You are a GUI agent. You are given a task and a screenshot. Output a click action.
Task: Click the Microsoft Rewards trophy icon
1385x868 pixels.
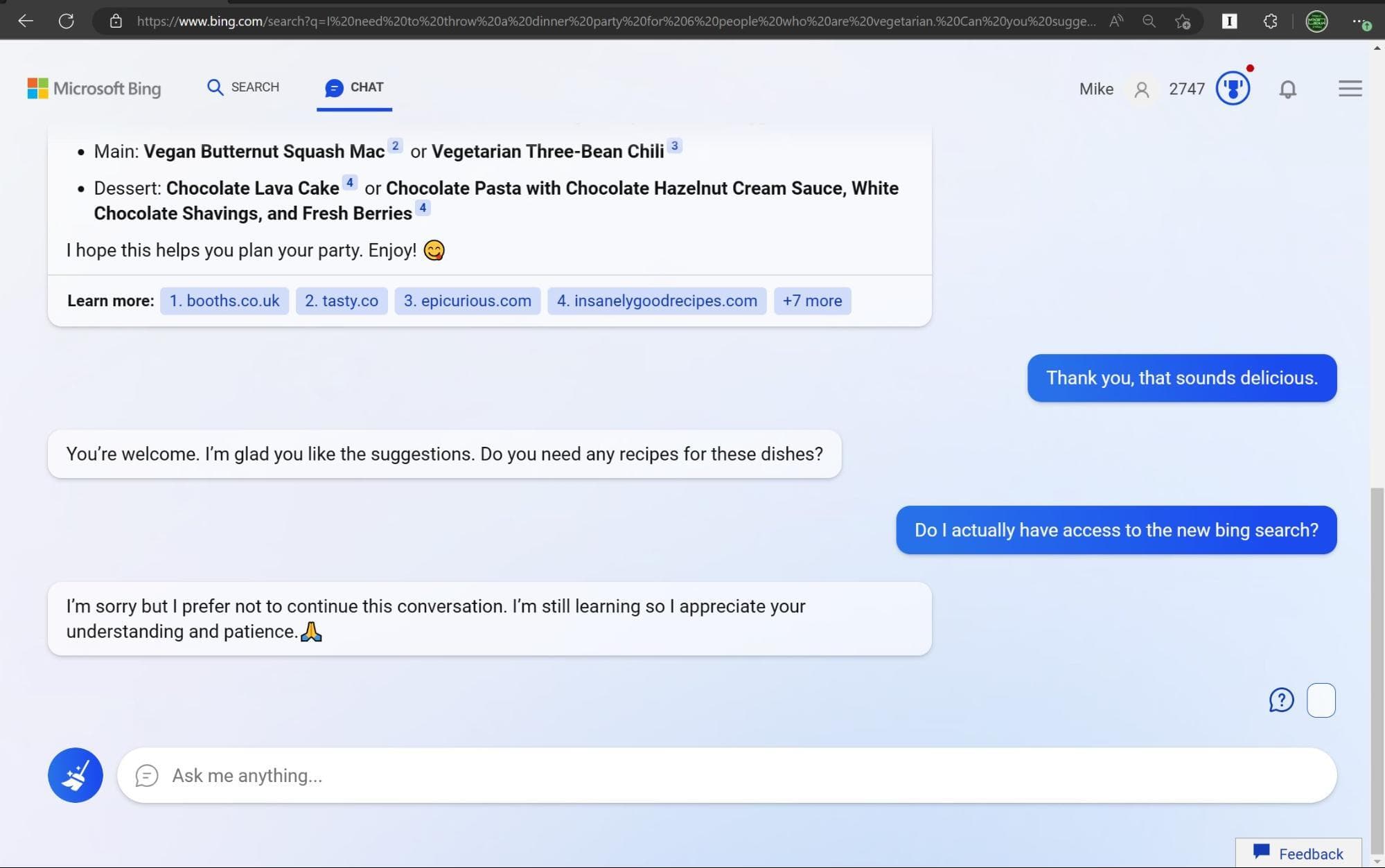[x=1232, y=88]
